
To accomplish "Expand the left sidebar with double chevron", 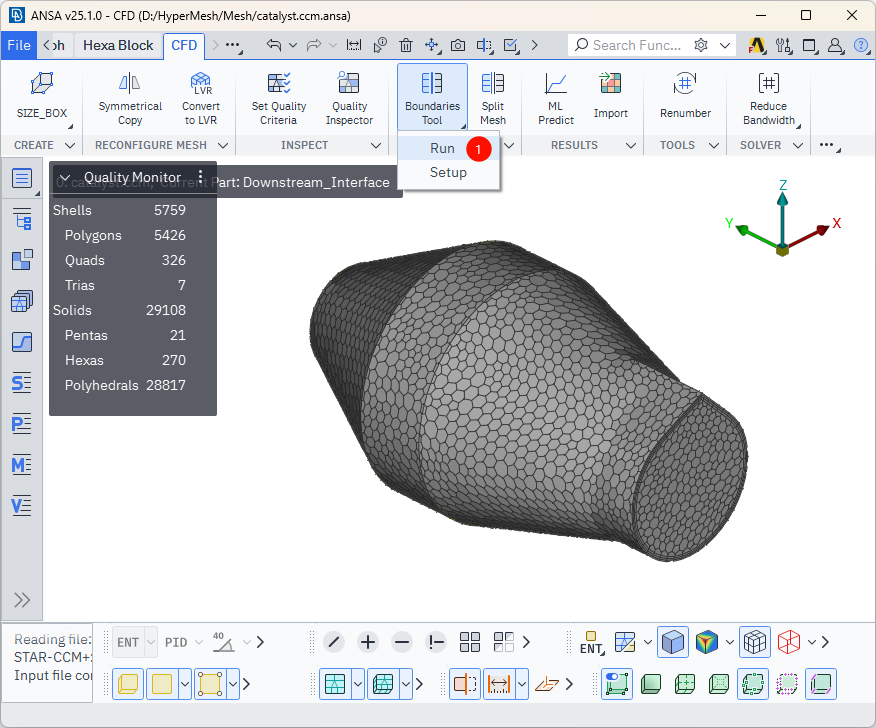I will click(x=22, y=600).
